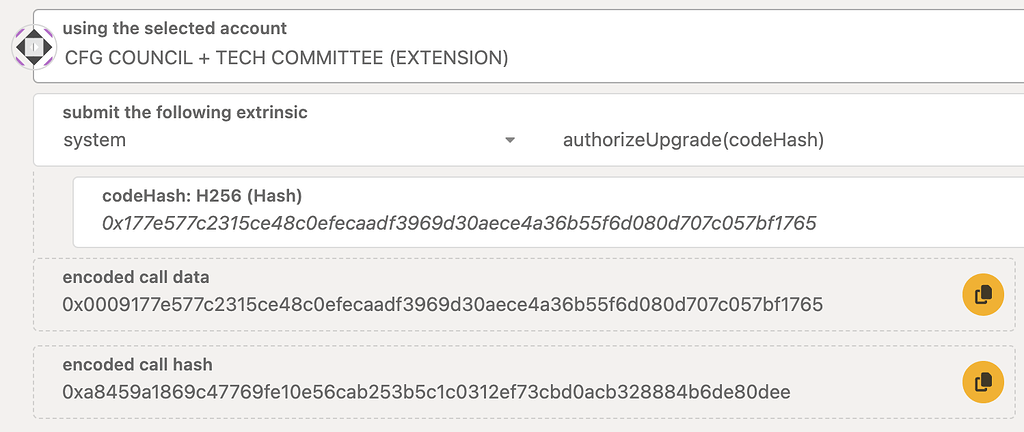Image resolution: width=1024 pixels, height=432 pixels.
Task: Click the "encoded call hash" label
Action: 137,365
